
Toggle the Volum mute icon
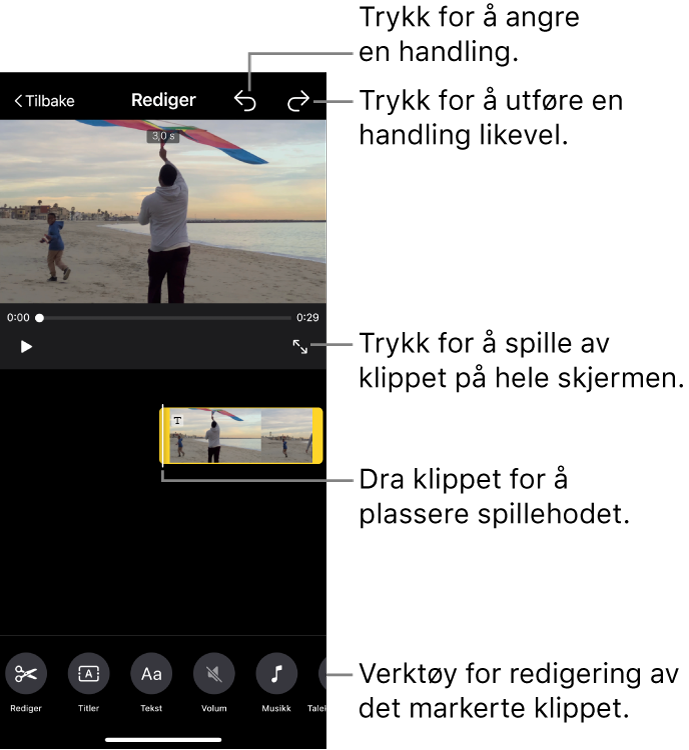pos(214,673)
